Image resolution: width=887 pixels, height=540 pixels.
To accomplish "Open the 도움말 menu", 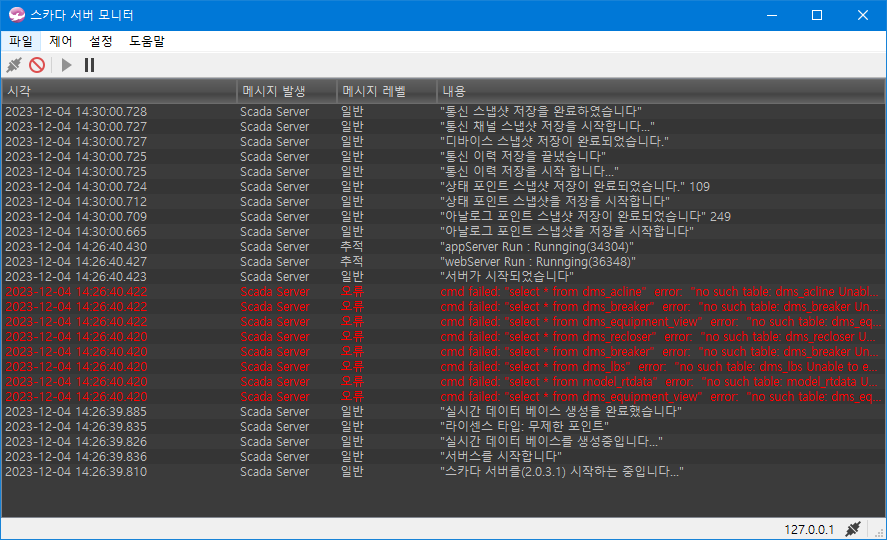I will 147,41.
